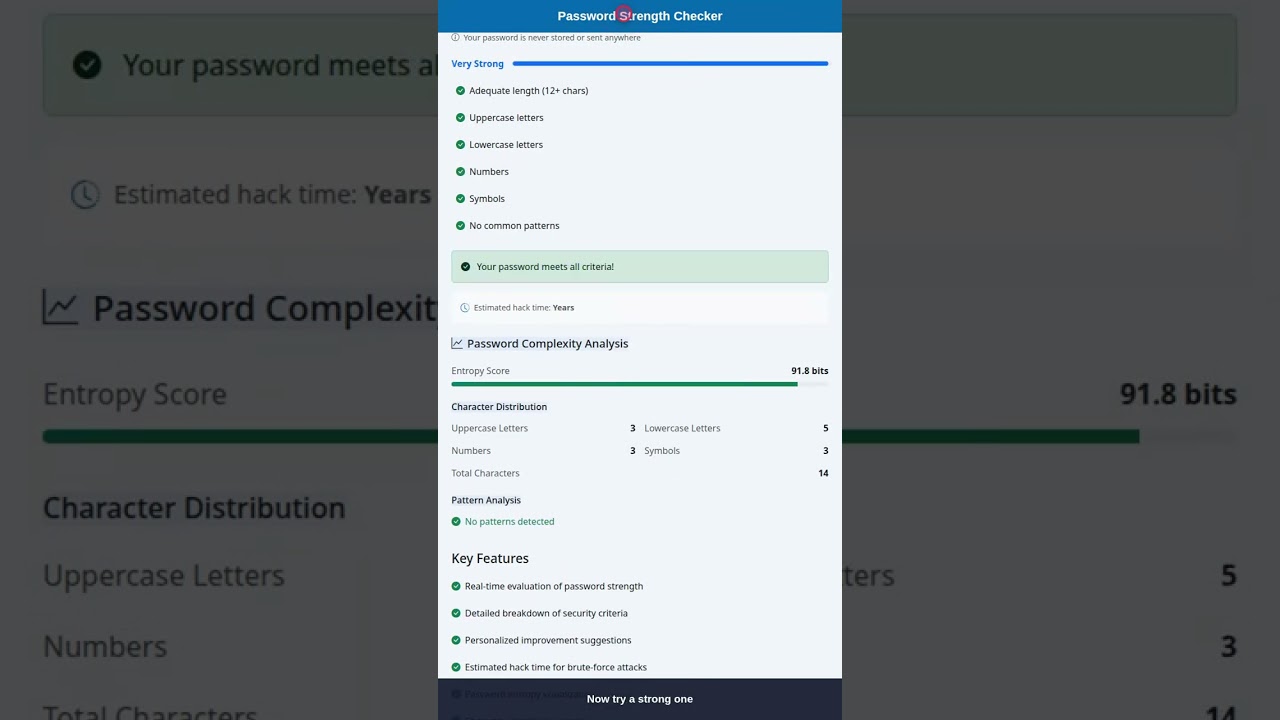Screen dimensions: 1280x720
Task: Click check icon beside Personalized improvement suggestions
Action: click(456, 640)
